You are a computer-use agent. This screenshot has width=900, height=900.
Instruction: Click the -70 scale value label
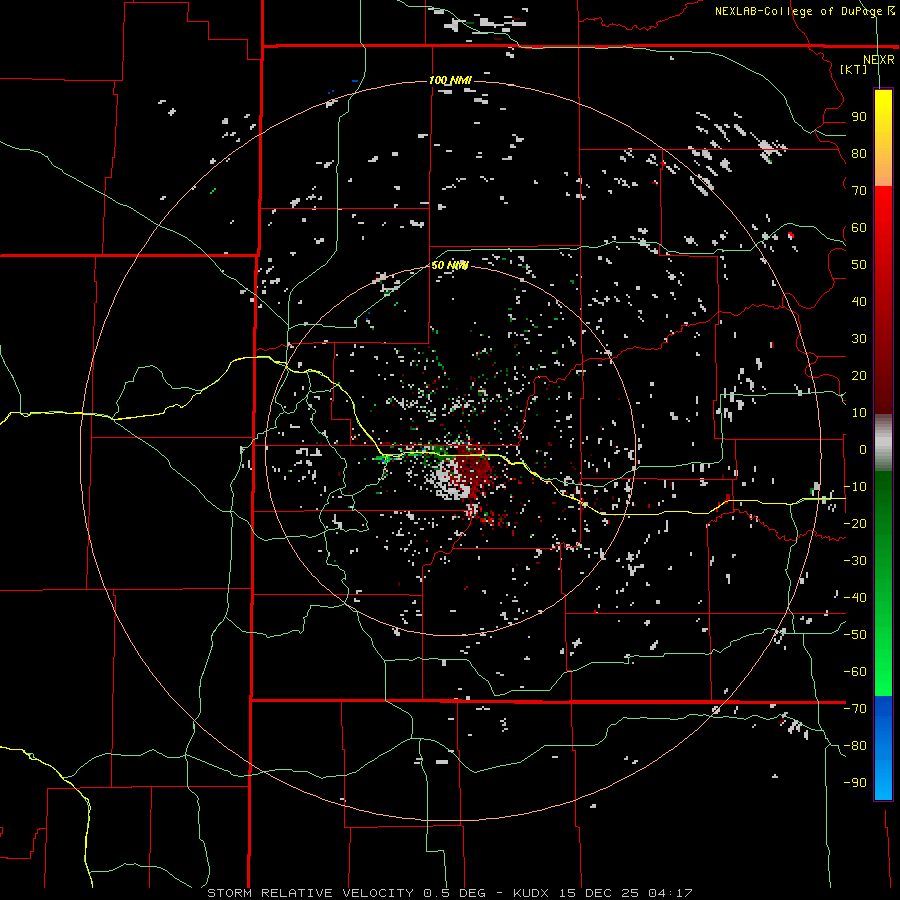click(x=855, y=709)
